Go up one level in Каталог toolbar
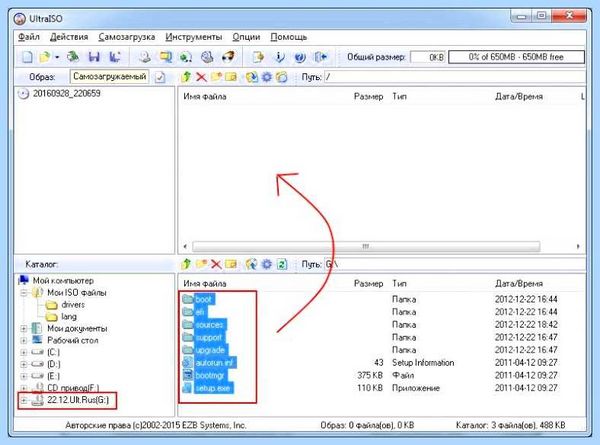This screenshot has height=445, width=600. pyautogui.click(x=186, y=264)
